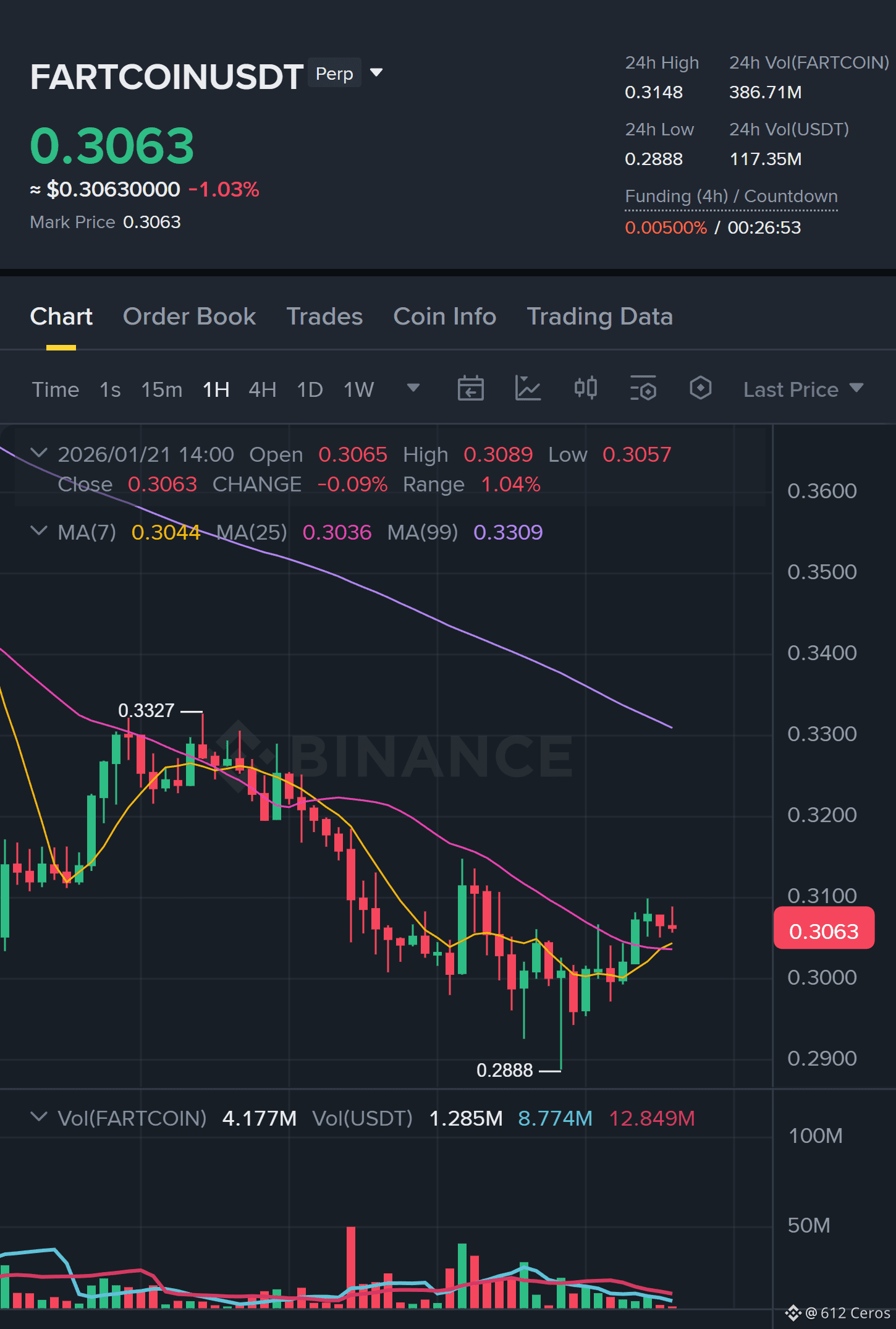The image size is (896, 1329).
Task: Click the Binance watermark logo icon
Action: click(245, 755)
